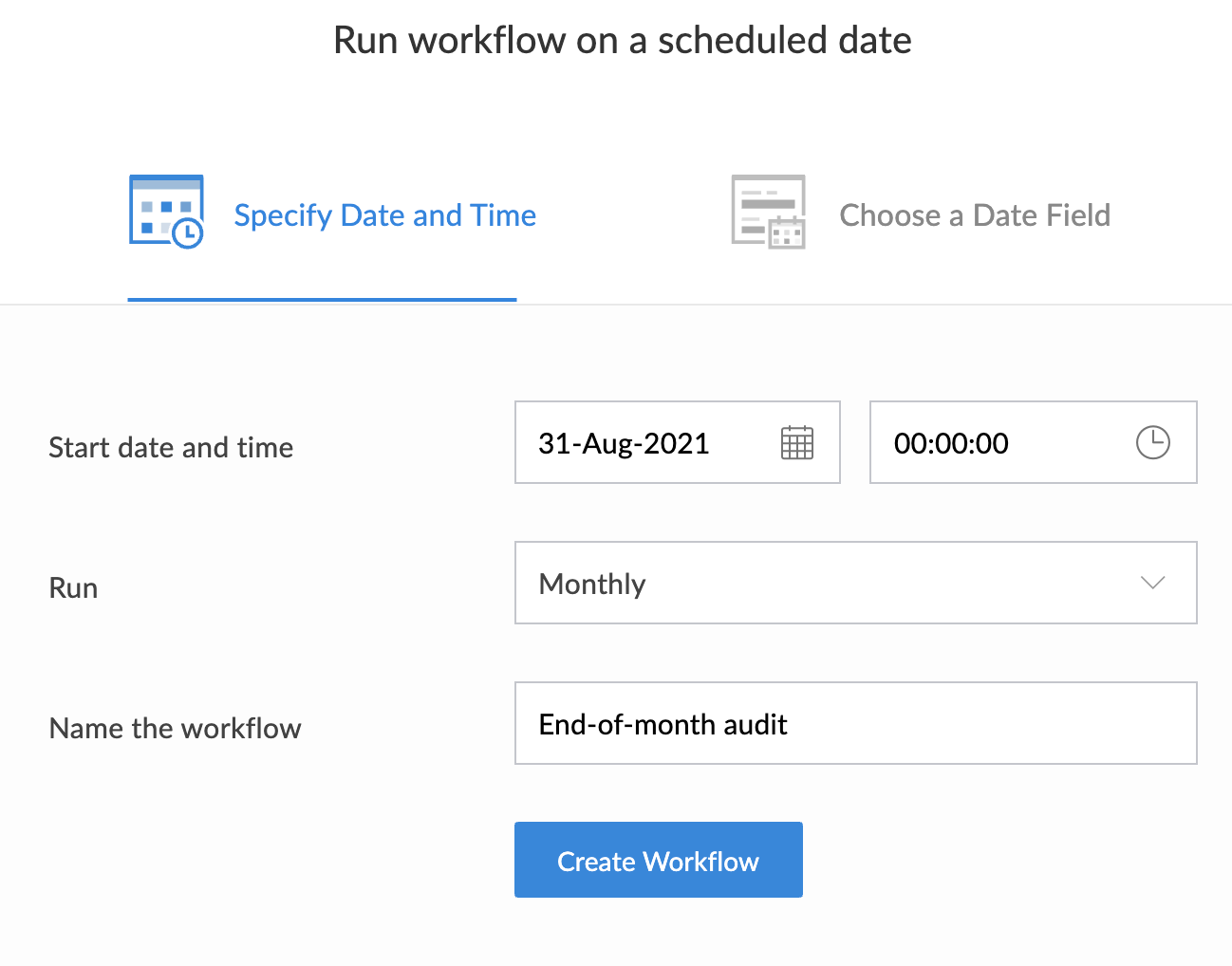
Task: Click the 00:00:00 start time value
Action: click(x=951, y=443)
